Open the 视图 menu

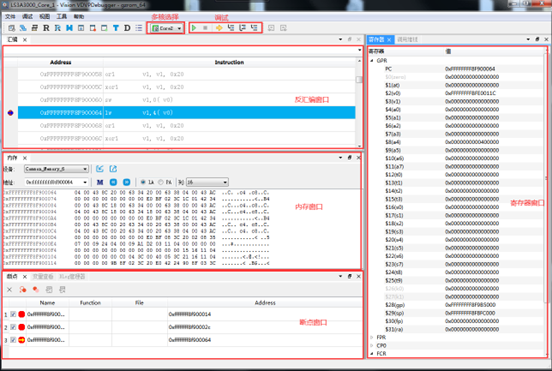click(x=44, y=17)
